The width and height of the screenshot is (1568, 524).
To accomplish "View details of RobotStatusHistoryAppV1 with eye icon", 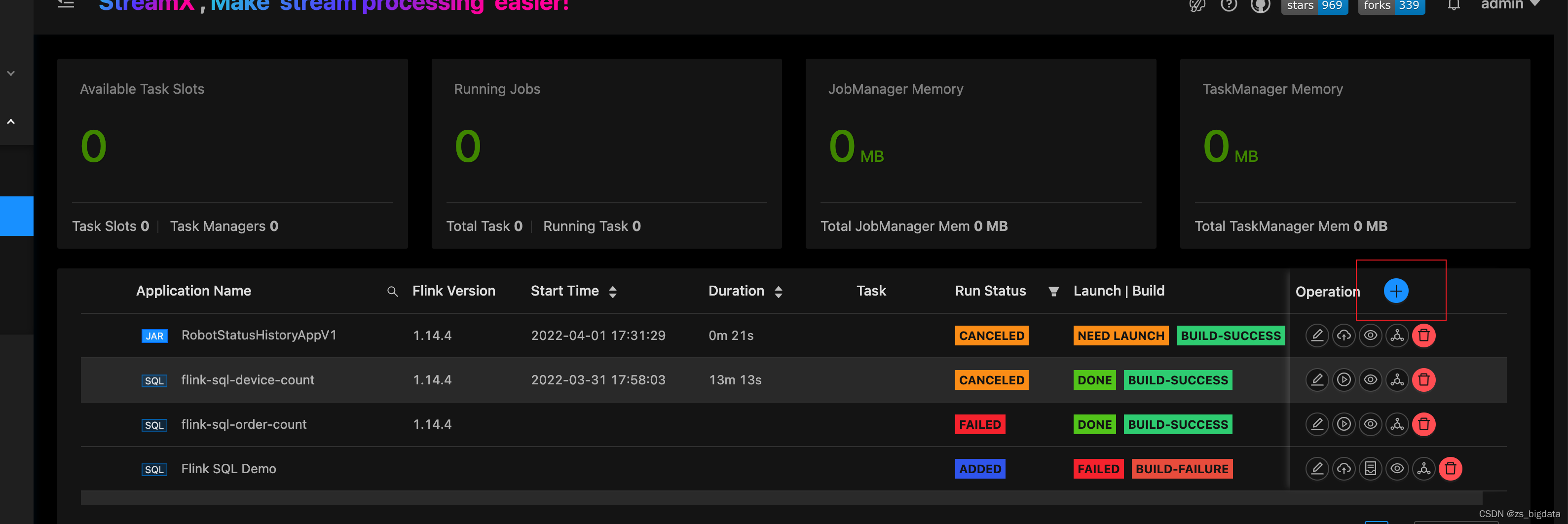I will coord(1370,336).
